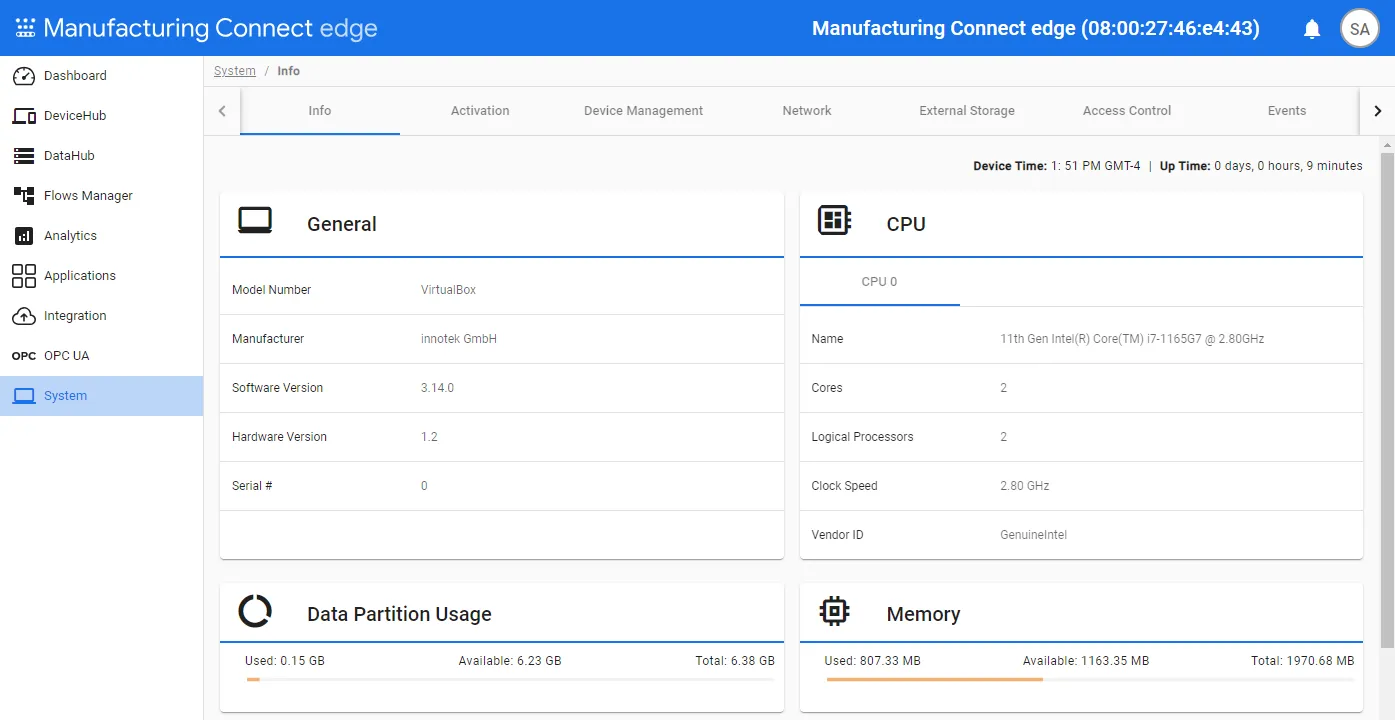Viewport: 1395px width, 720px height.
Task: Switch to the Info tab
Action: point(320,111)
